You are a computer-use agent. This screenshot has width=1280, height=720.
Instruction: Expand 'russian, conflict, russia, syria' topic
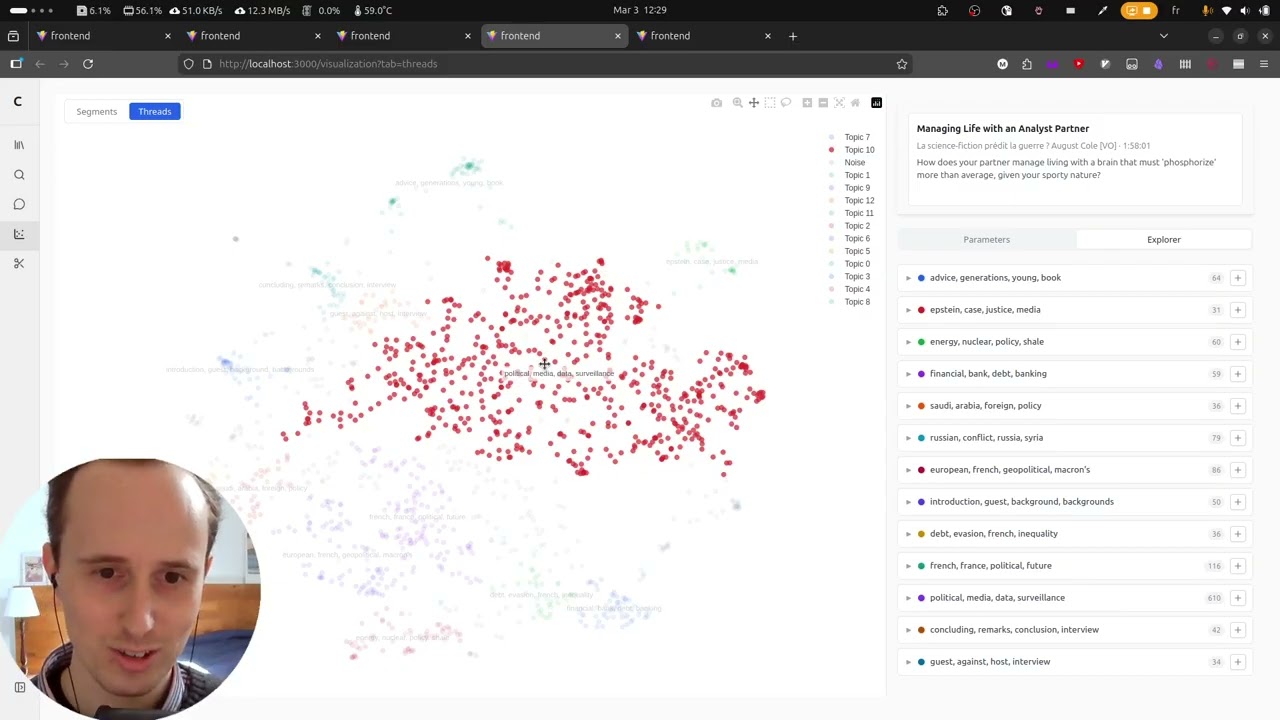909,438
